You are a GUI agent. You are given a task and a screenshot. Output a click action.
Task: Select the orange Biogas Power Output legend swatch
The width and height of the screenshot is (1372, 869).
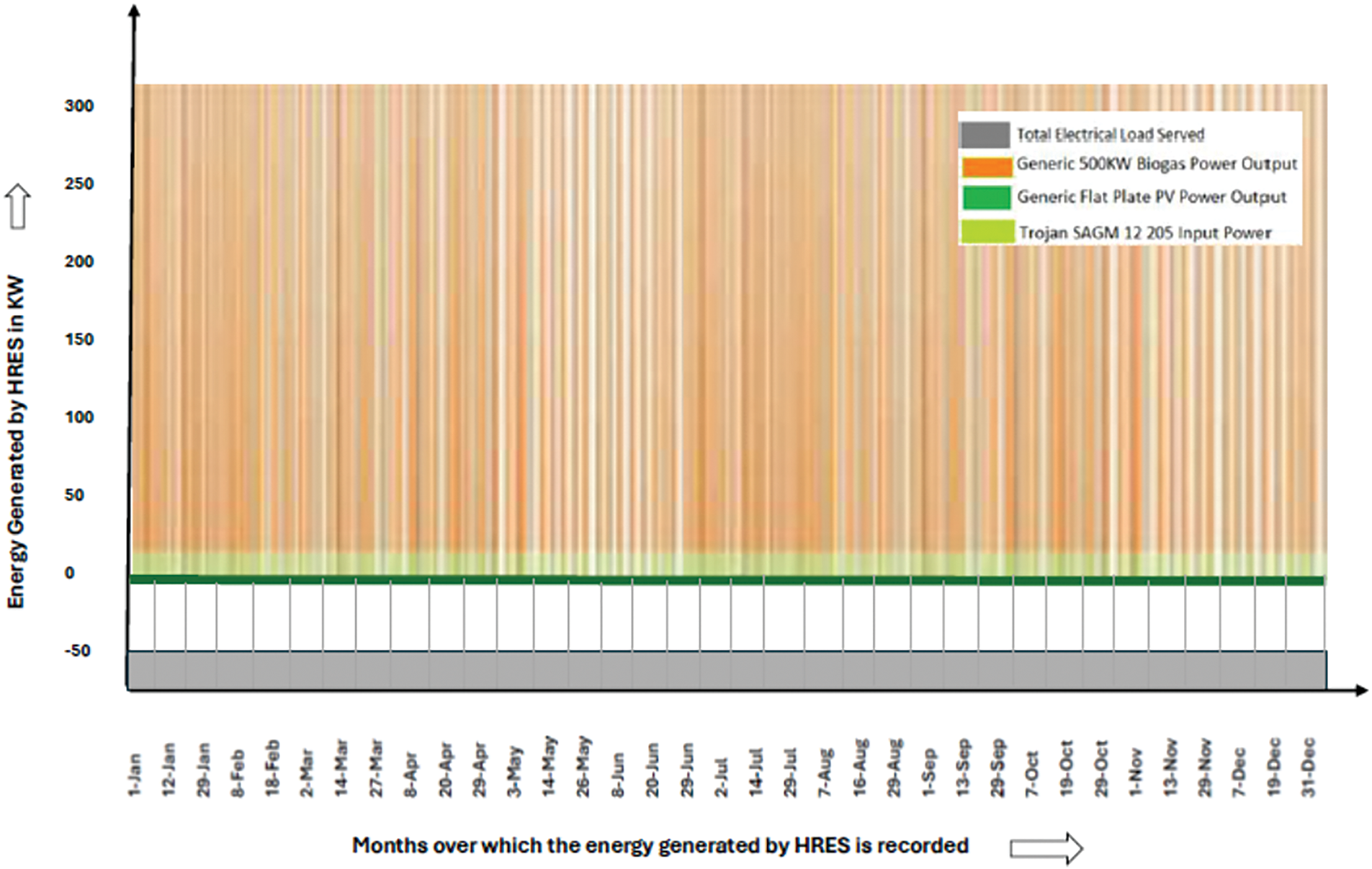click(x=986, y=166)
